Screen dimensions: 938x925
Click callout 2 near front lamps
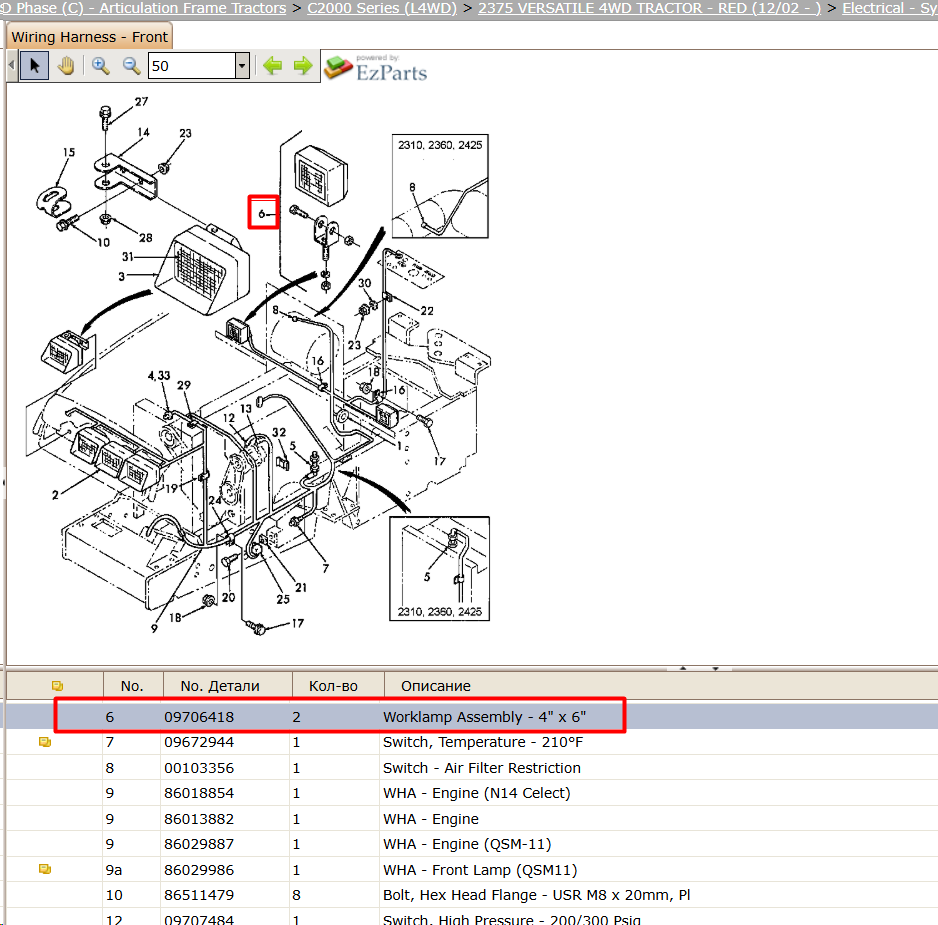55,495
